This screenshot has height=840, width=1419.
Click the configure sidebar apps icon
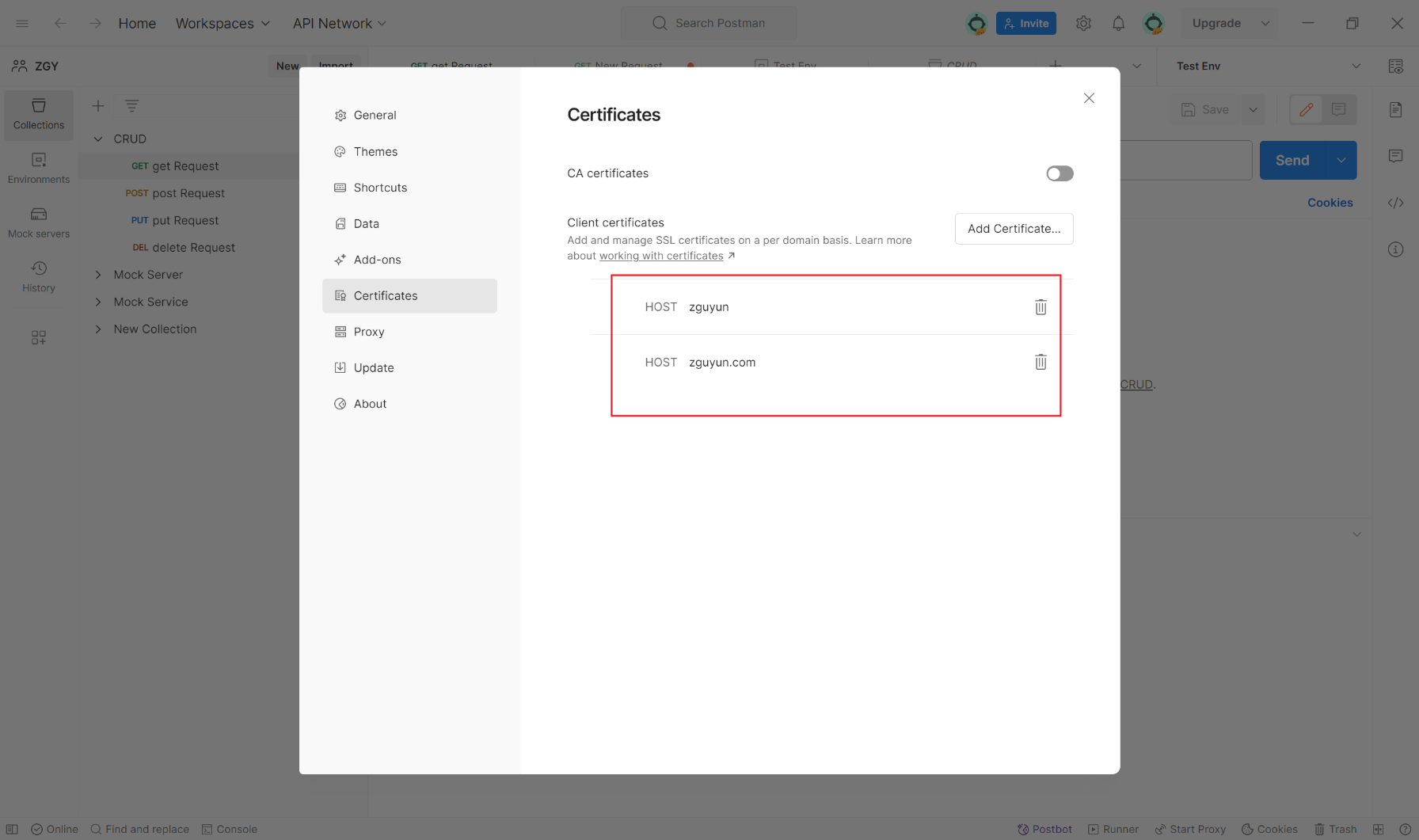click(x=39, y=338)
